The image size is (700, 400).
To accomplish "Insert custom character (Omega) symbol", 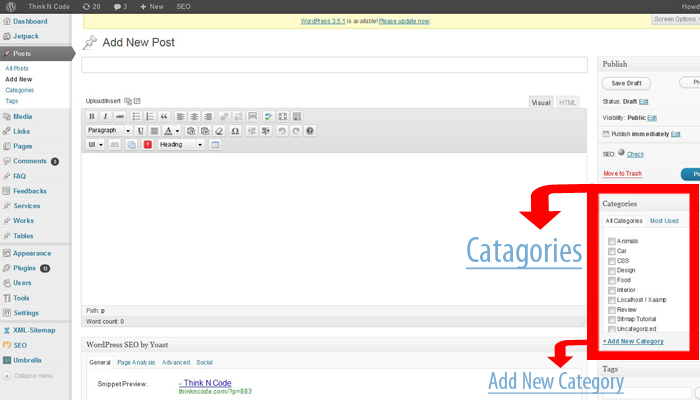I will [235, 131].
